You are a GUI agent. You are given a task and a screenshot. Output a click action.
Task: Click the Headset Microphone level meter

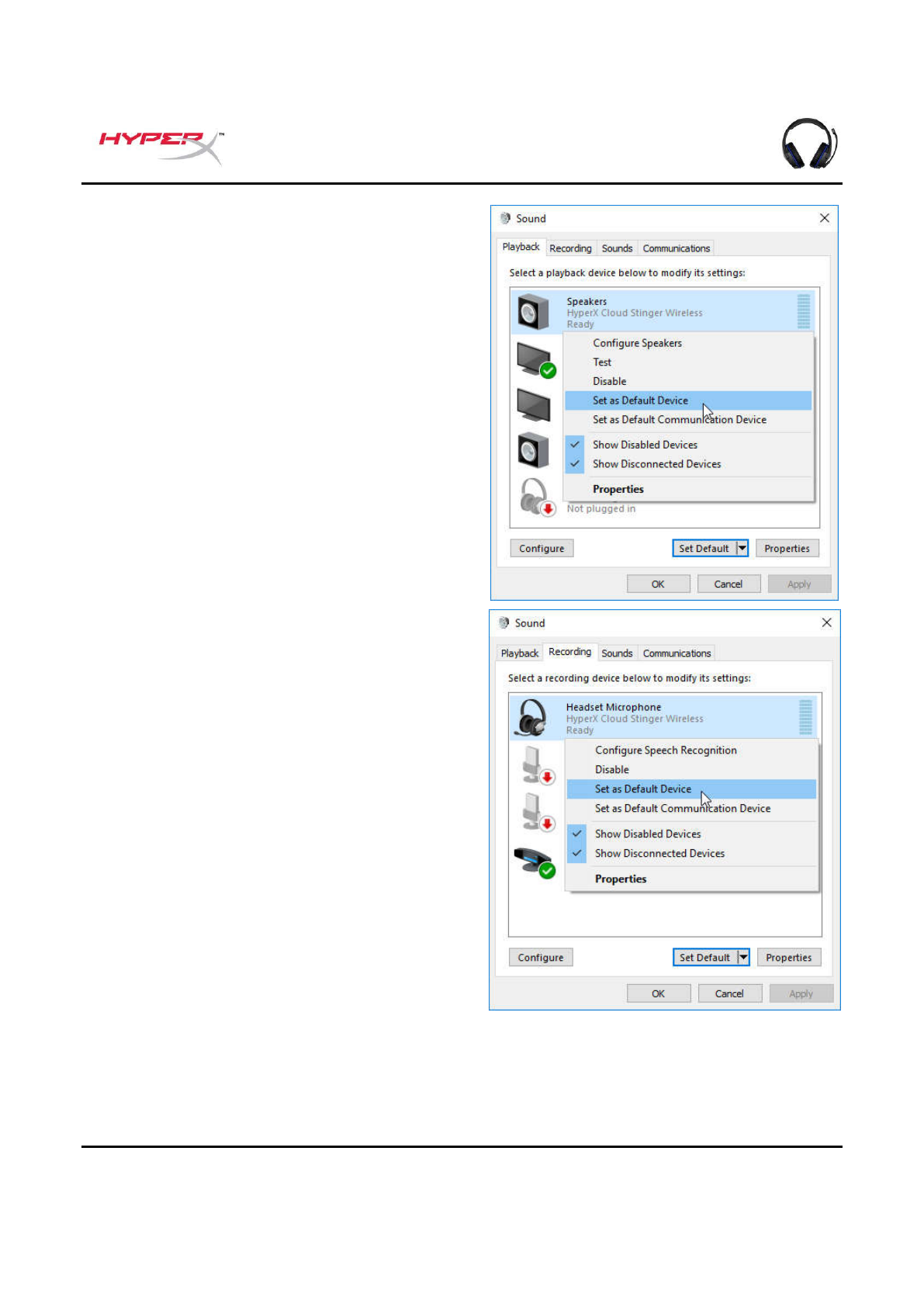pos(805,717)
